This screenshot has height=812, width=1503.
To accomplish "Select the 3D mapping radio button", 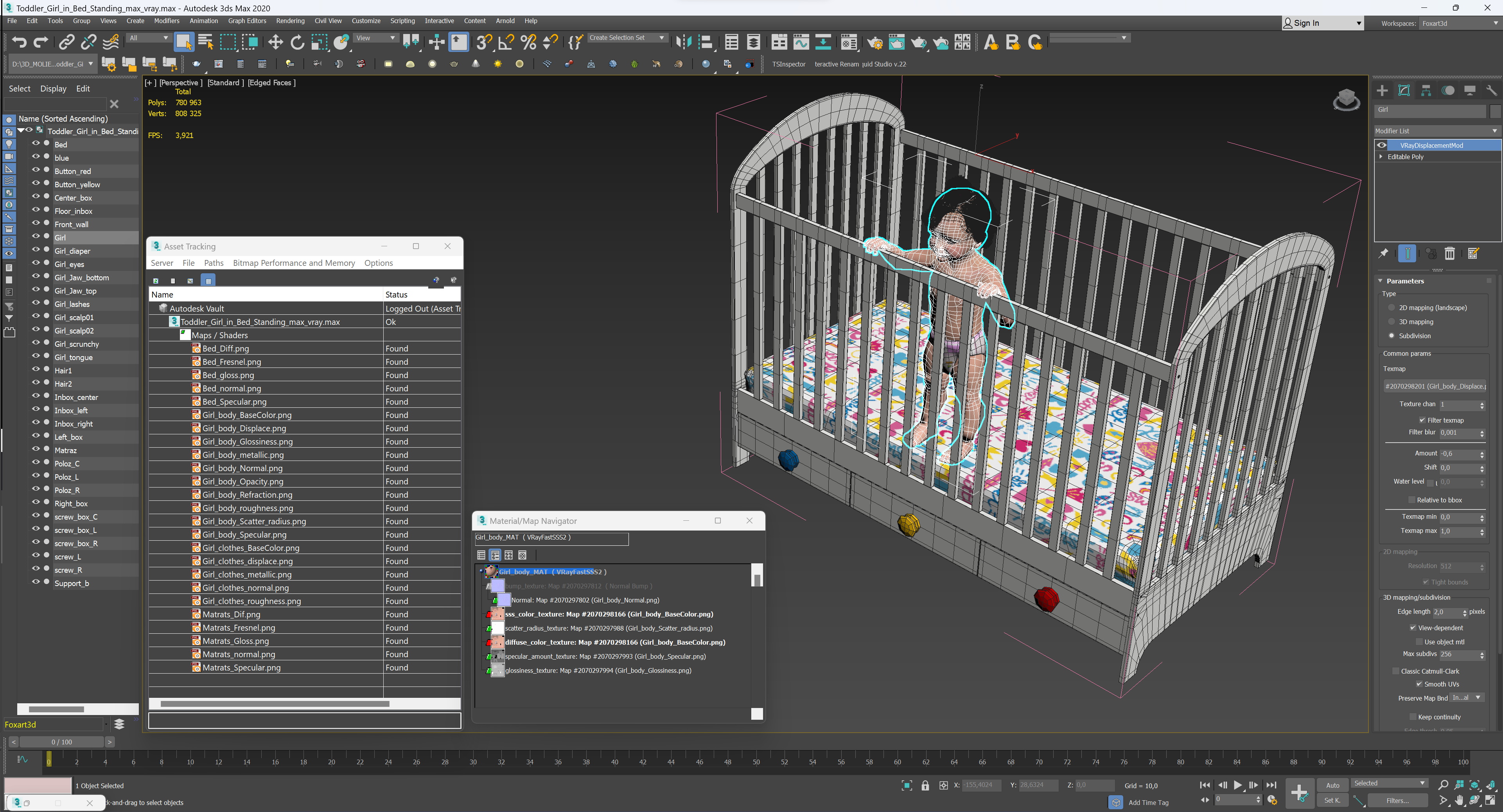I will 1392,322.
